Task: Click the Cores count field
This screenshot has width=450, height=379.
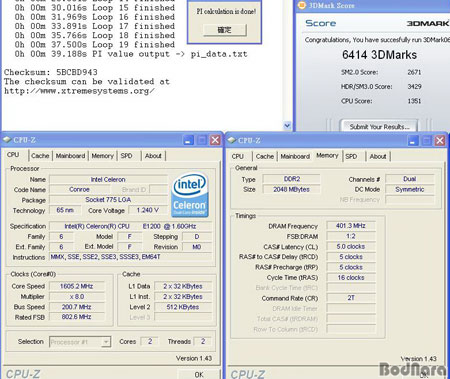Action: [150, 342]
